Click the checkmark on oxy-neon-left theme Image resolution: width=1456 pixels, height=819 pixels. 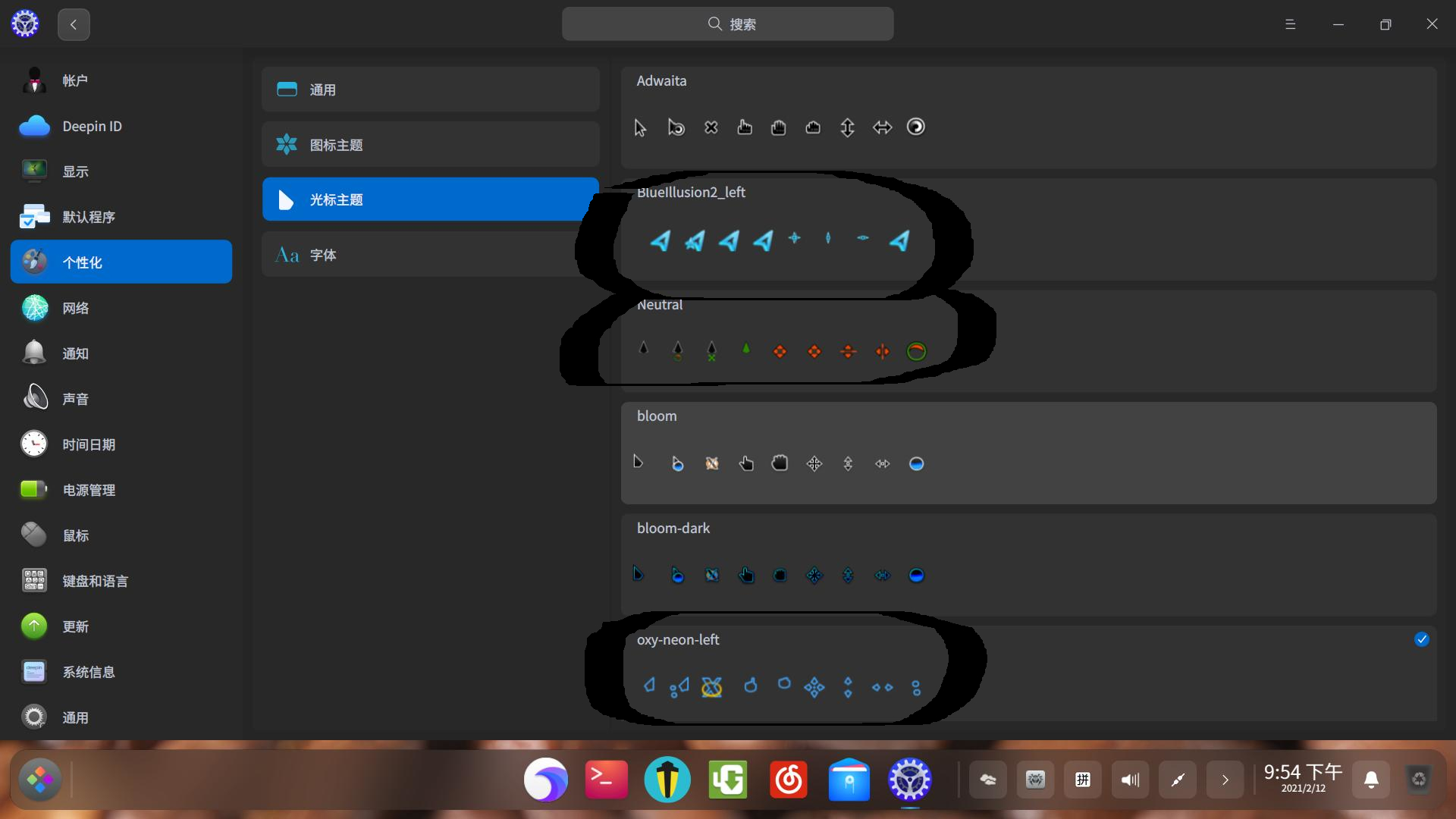tap(1421, 639)
